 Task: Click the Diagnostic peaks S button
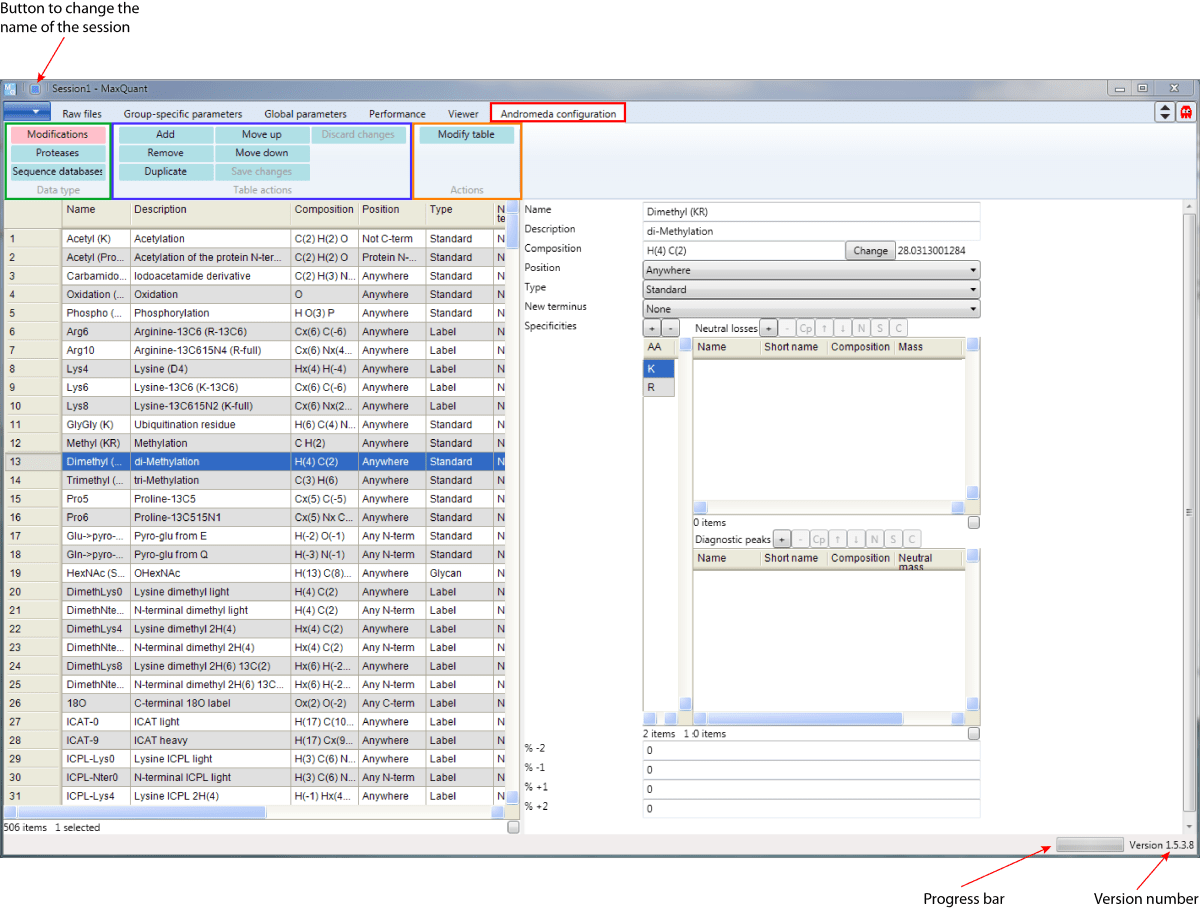(893, 539)
